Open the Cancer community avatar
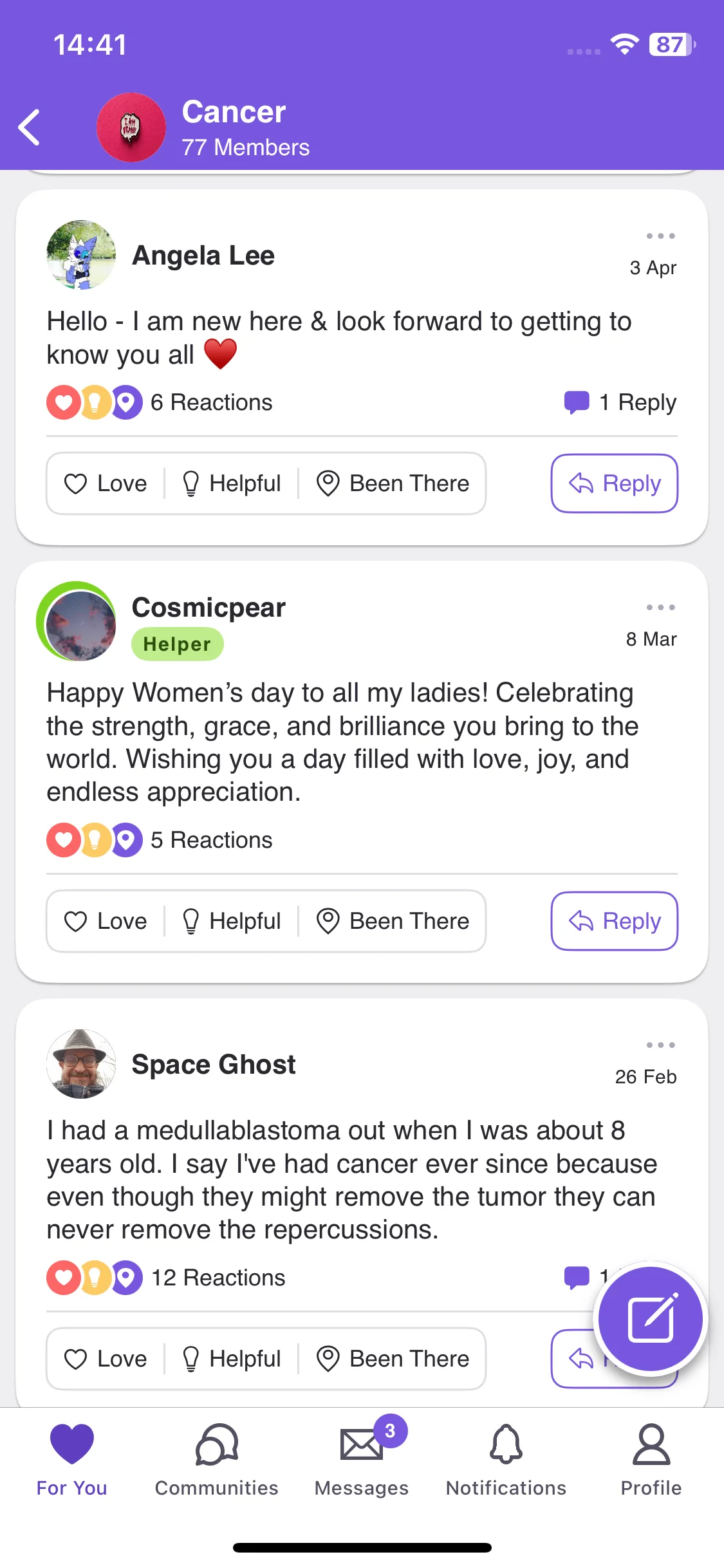 pos(131,127)
